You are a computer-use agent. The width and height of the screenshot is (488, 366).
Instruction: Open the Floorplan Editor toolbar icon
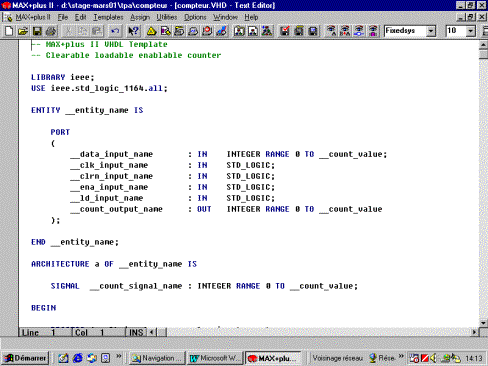tap(166, 31)
